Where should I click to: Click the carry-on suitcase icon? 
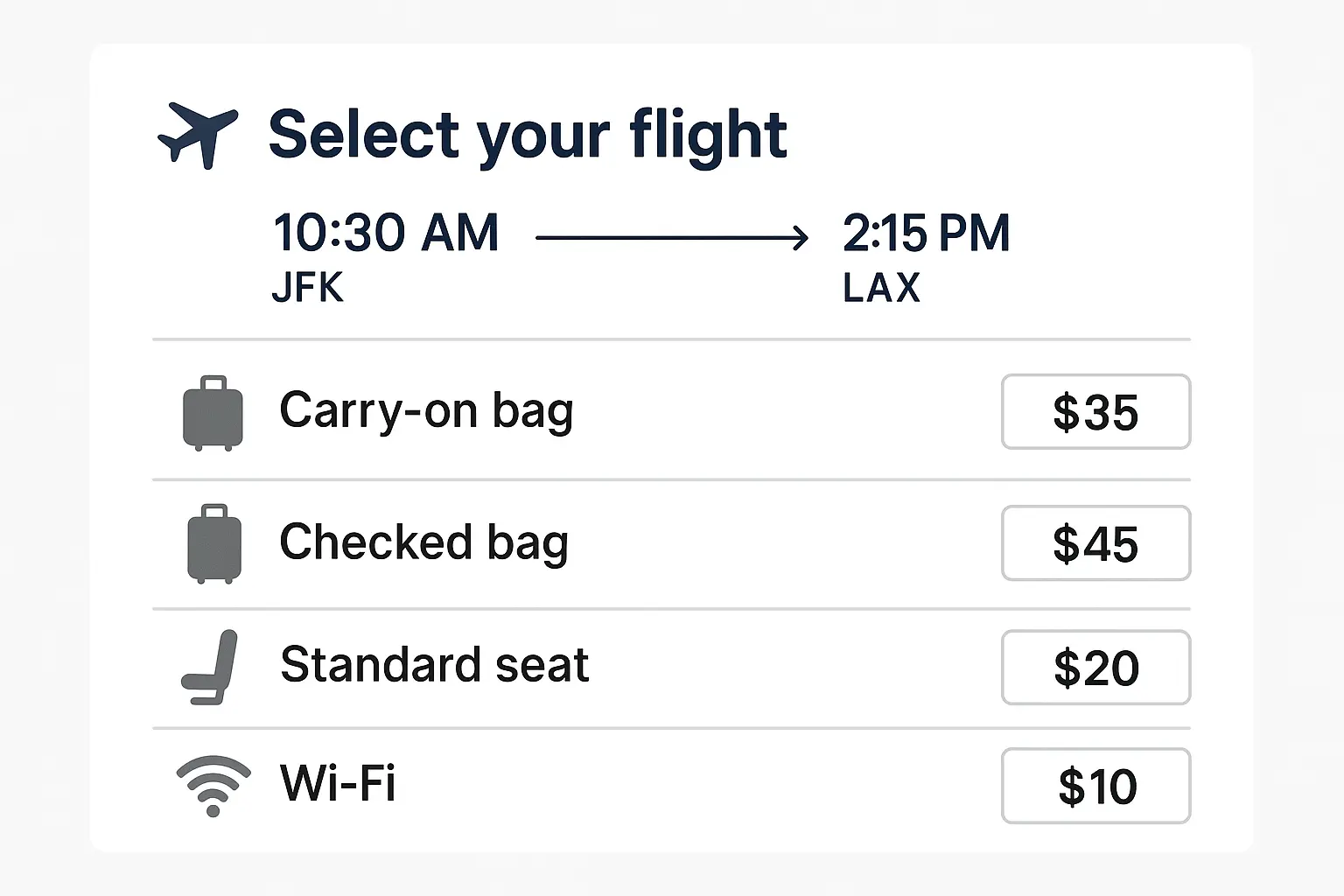[x=213, y=413]
